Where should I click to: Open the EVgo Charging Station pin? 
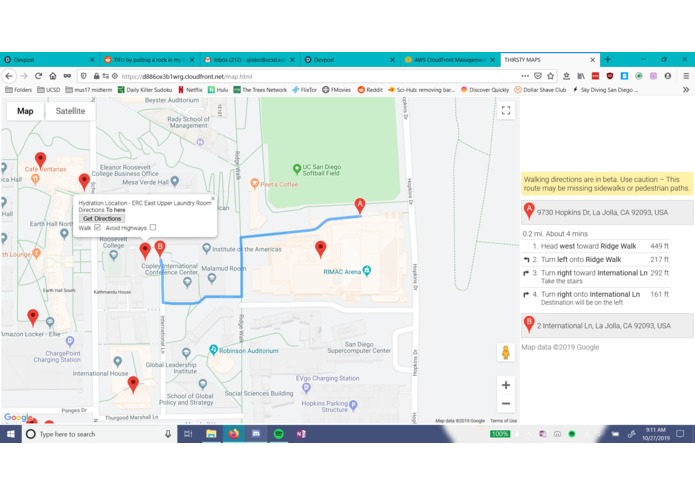[x=306, y=388]
